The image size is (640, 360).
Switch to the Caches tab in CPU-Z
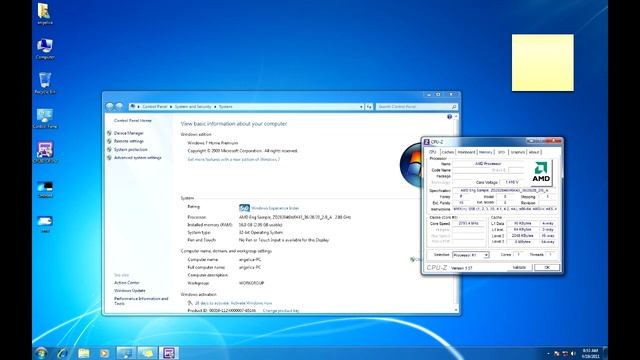447,152
